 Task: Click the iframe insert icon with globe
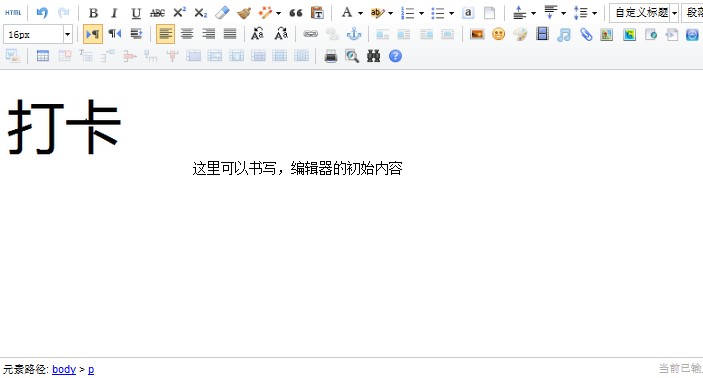coord(651,34)
